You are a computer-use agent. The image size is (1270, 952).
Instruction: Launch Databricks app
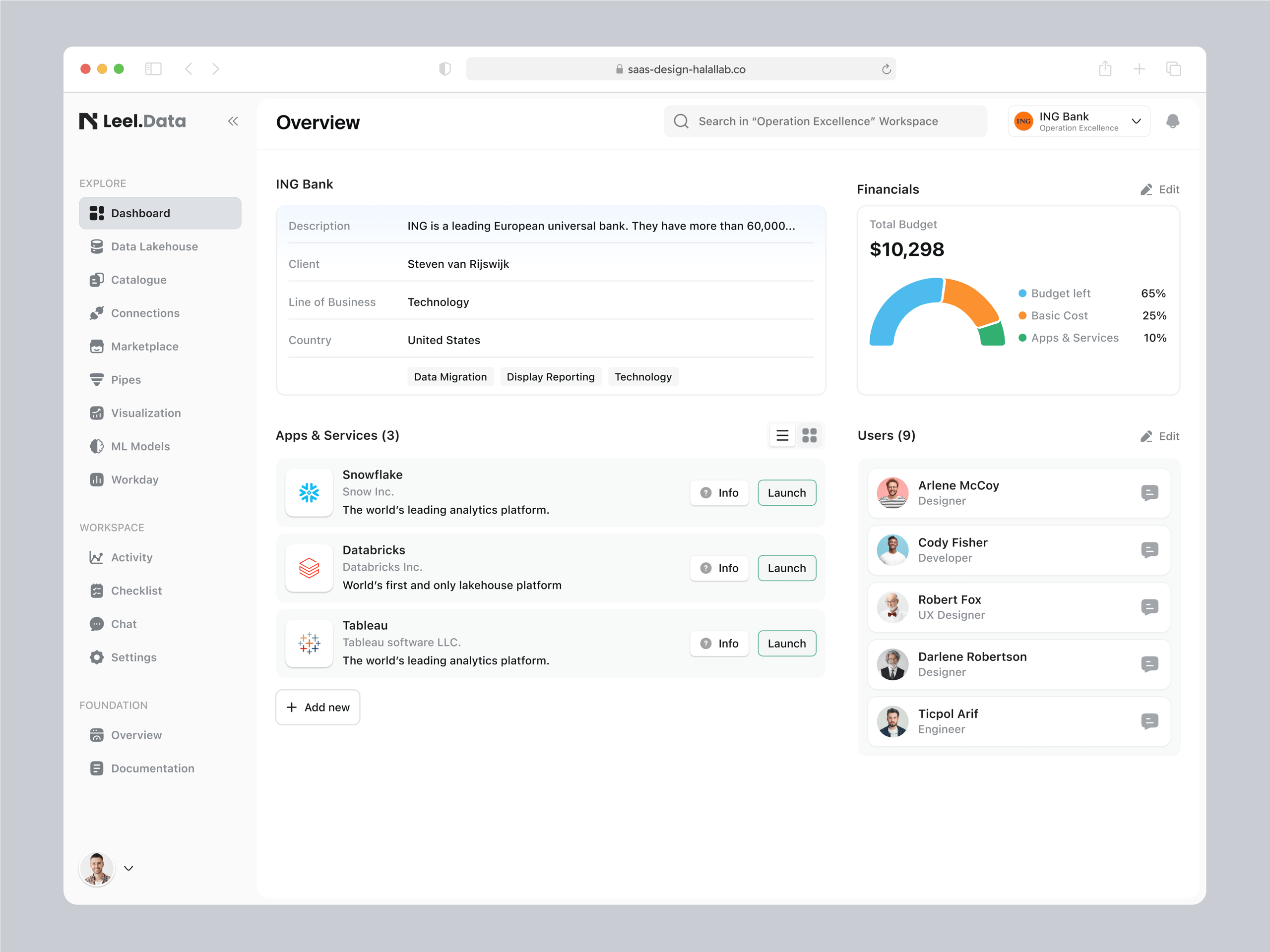tap(787, 568)
